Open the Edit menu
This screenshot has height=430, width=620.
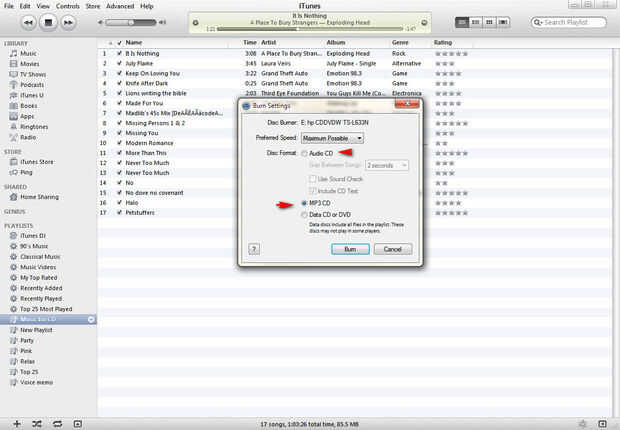coord(25,6)
